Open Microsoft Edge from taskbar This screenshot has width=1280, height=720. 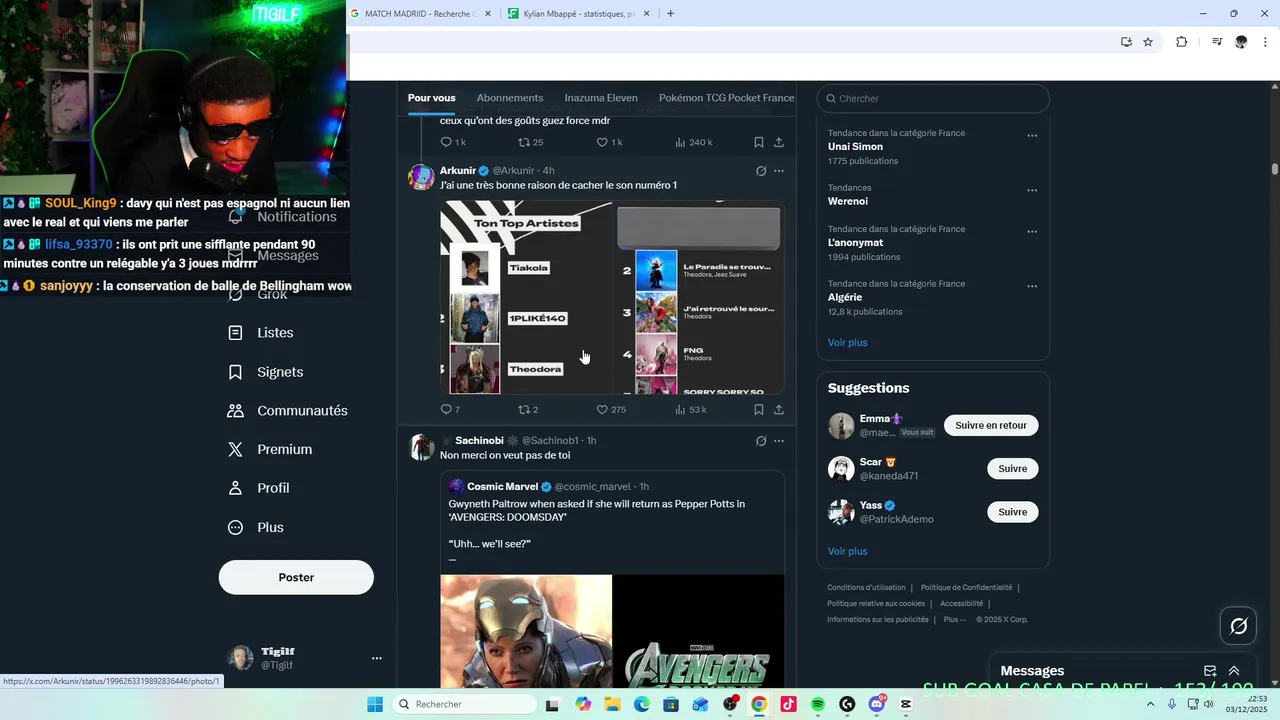click(x=642, y=704)
